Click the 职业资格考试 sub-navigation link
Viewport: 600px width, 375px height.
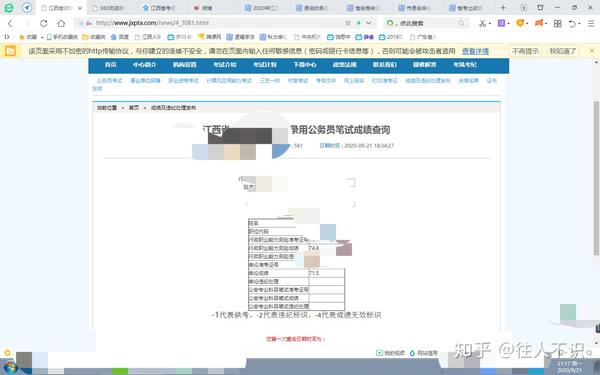click(x=184, y=81)
